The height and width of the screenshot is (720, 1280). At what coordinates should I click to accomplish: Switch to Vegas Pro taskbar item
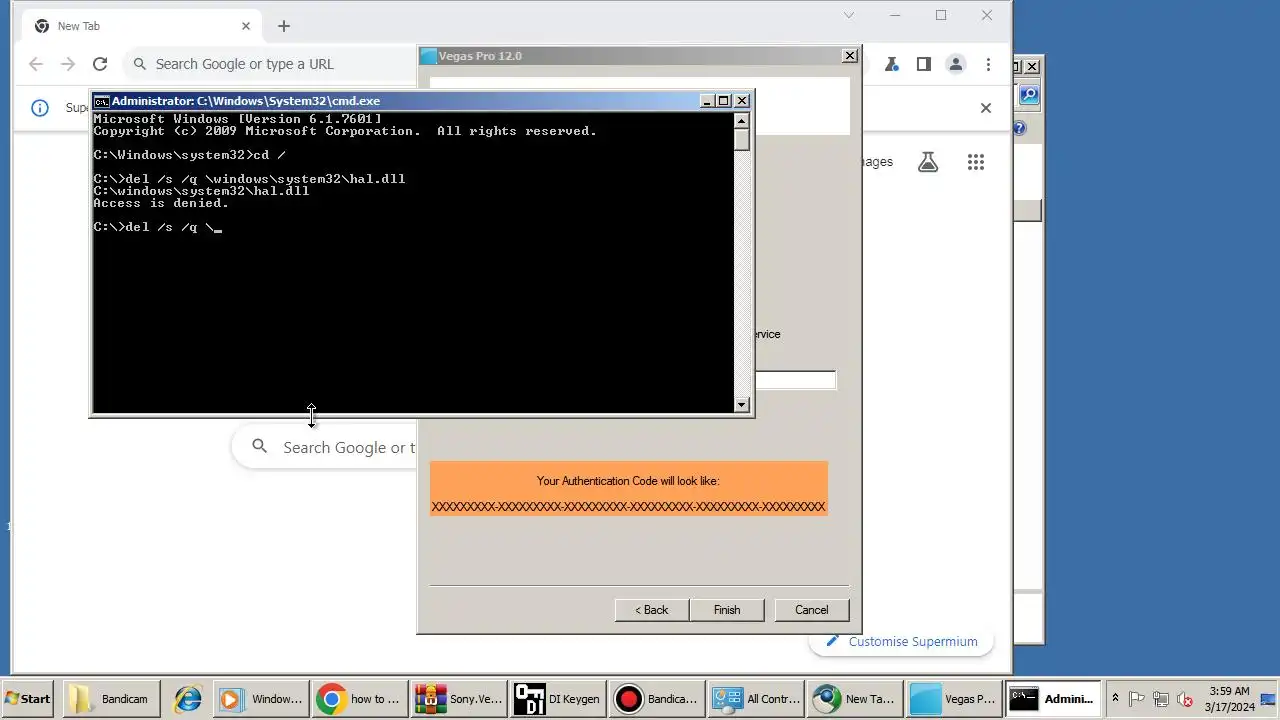(x=953, y=699)
